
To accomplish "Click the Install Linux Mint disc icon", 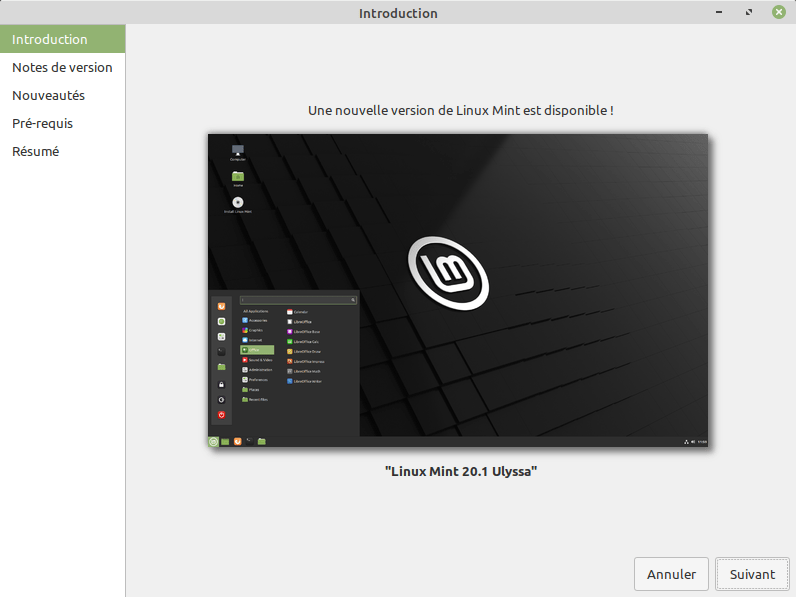I will pos(238,203).
